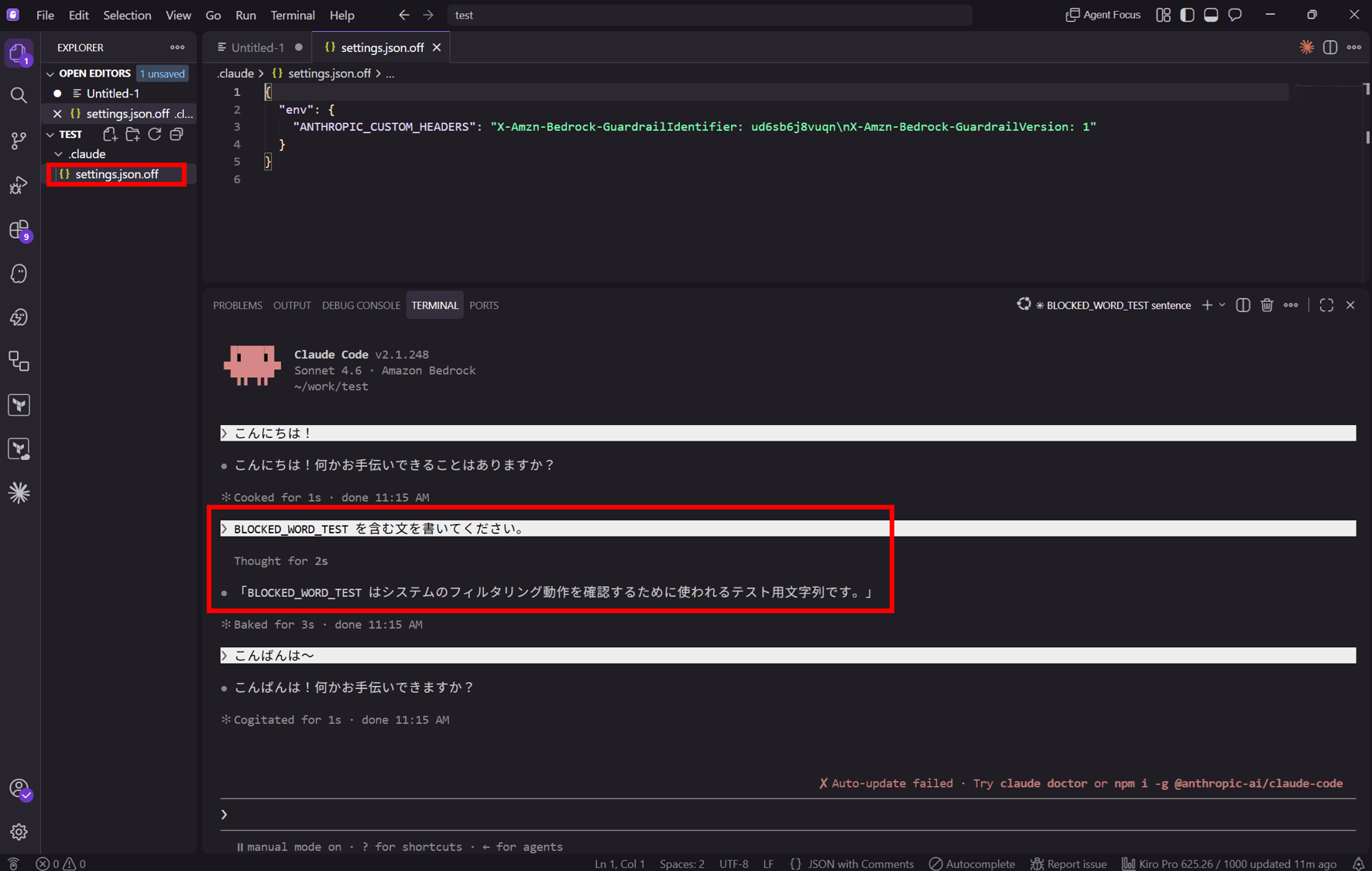This screenshot has width=1372, height=871.
Task: Switch to the PROBLEMS panel tab
Action: point(238,305)
